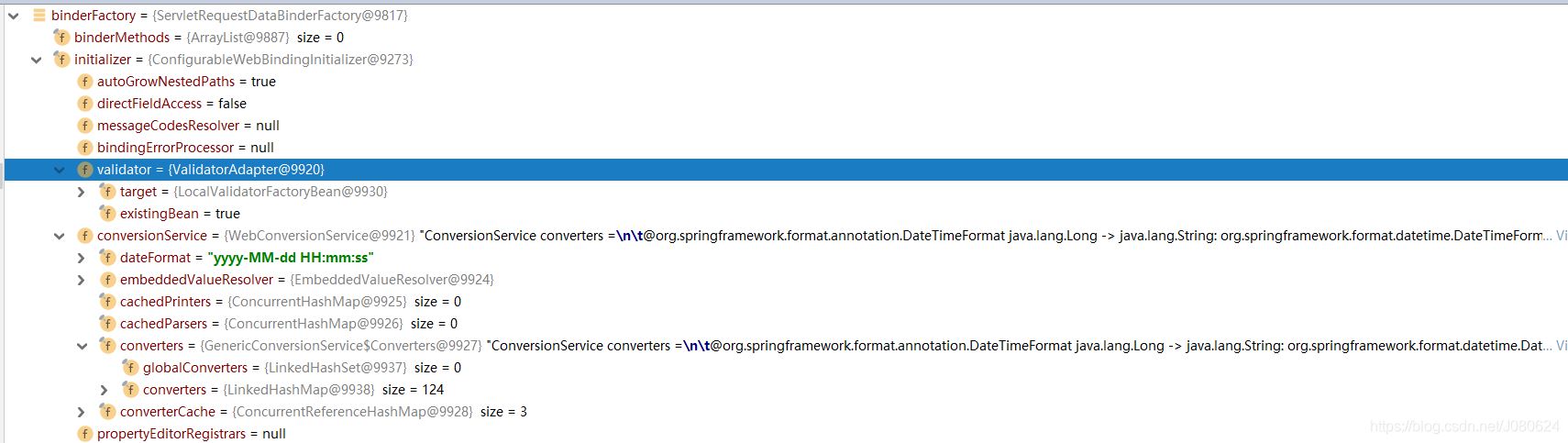This screenshot has height=443, width=1568.
Task: Click field icon beside dateFormat
Action: tap(107, 258)
